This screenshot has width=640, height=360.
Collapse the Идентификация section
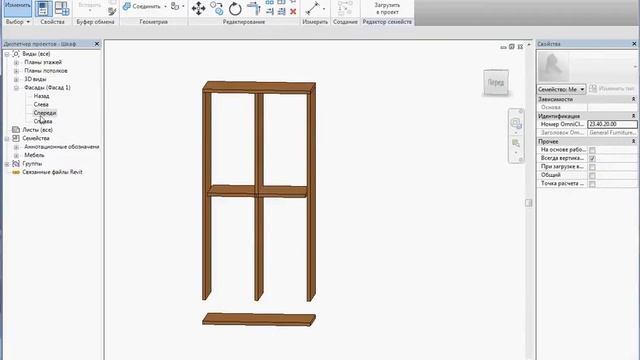tap(633, 116)
